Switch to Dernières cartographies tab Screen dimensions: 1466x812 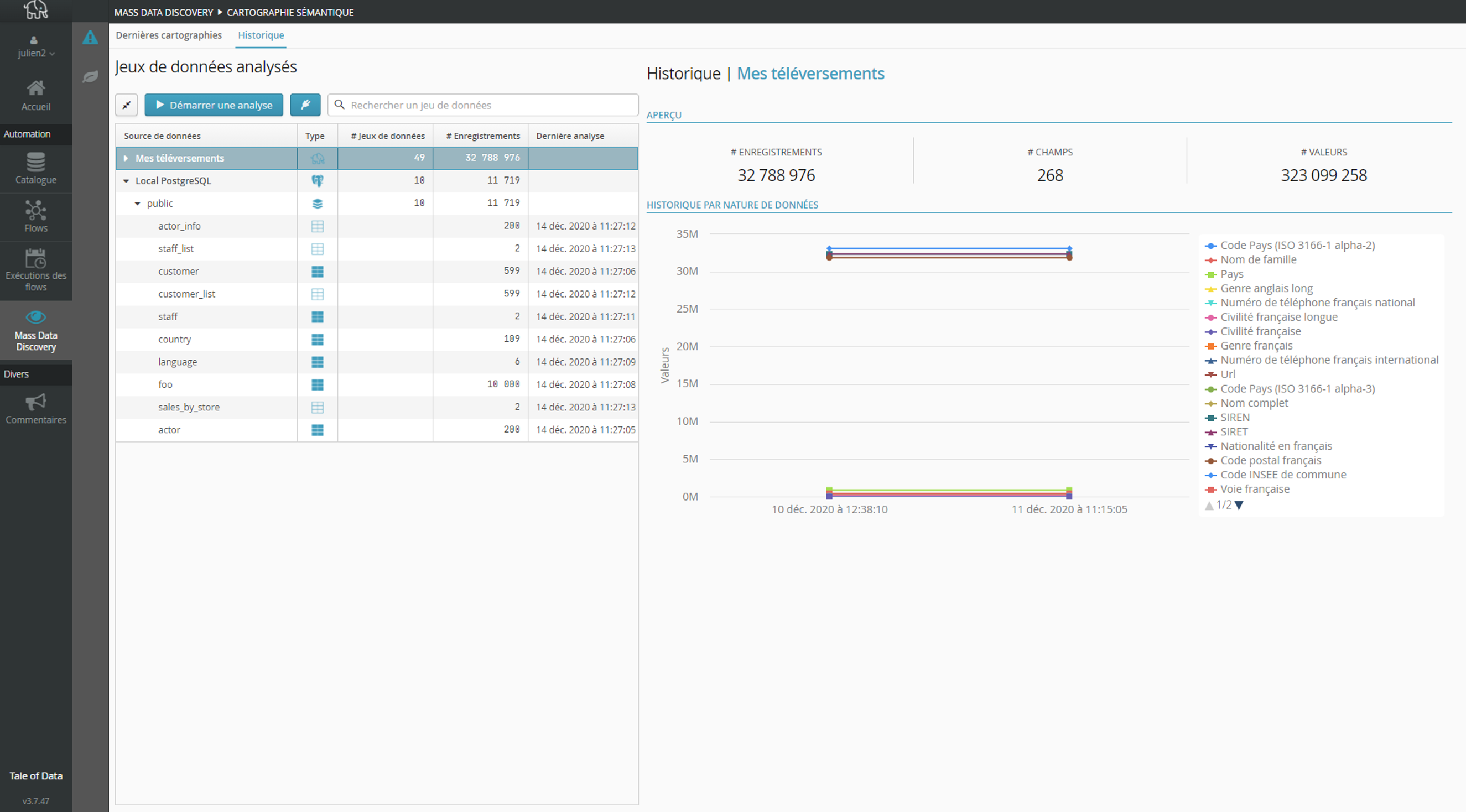click(x=169, y=35)
